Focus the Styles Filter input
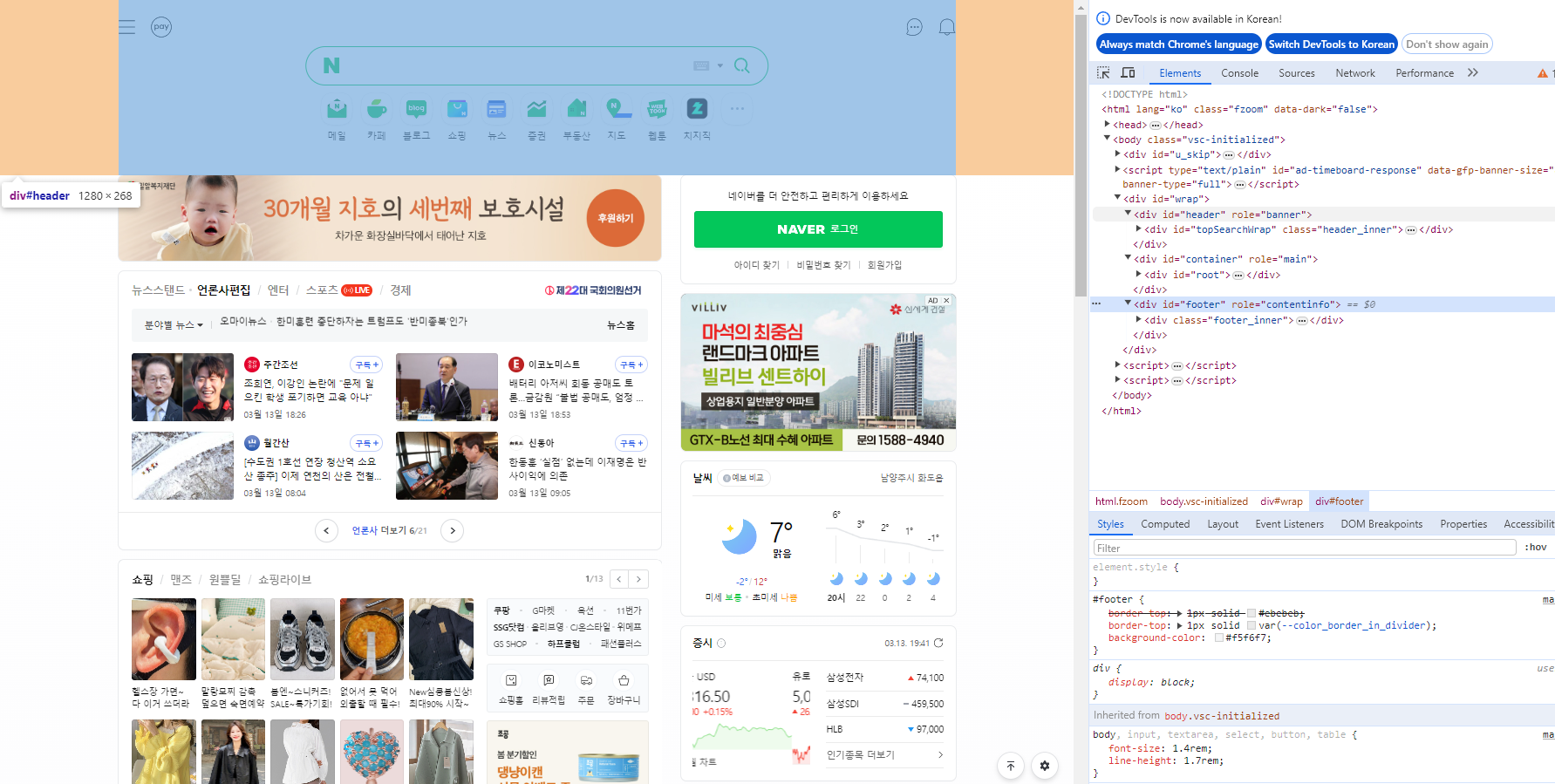This screenshot has height=784, width=1555. 1305,548
